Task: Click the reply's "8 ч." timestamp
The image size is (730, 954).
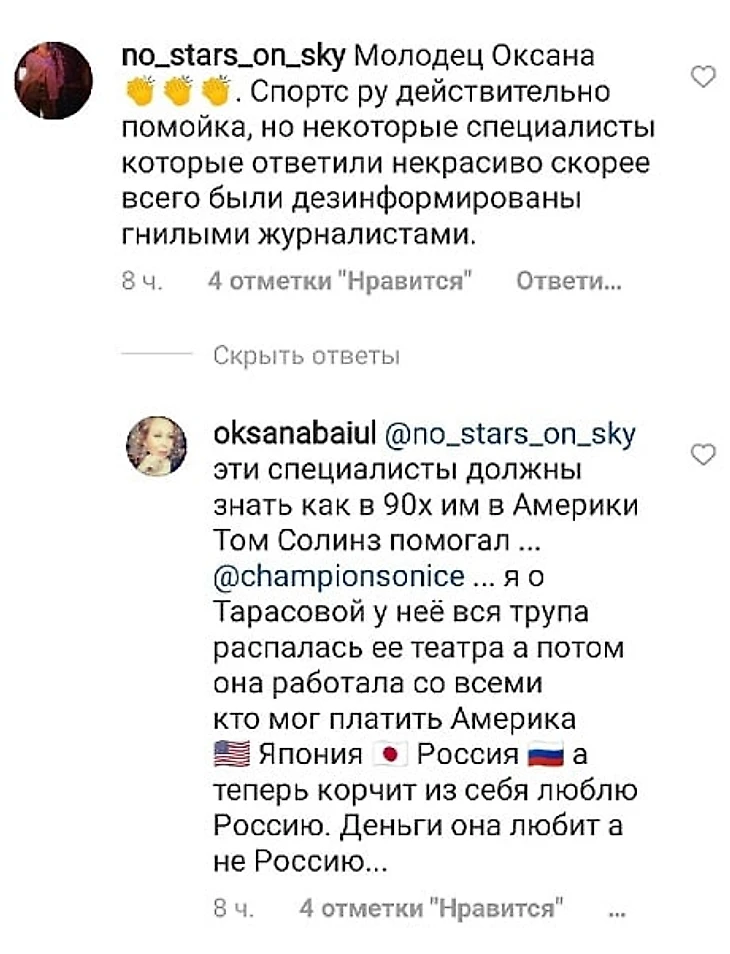Action: point(229,909)
